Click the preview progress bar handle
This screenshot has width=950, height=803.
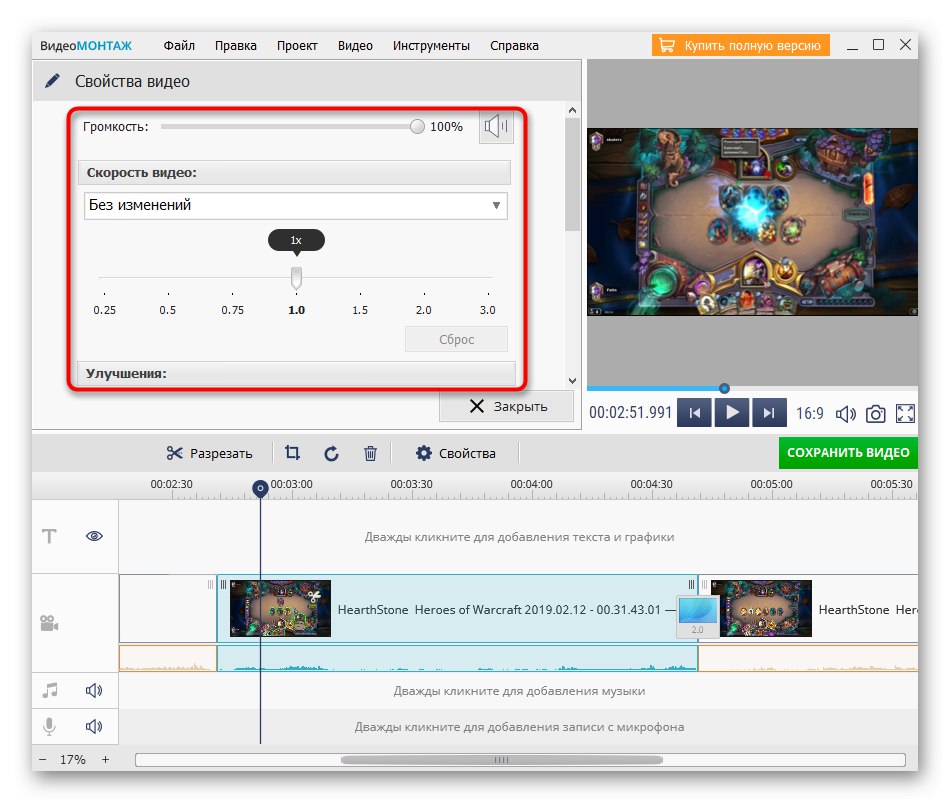(x=724, y=388)
